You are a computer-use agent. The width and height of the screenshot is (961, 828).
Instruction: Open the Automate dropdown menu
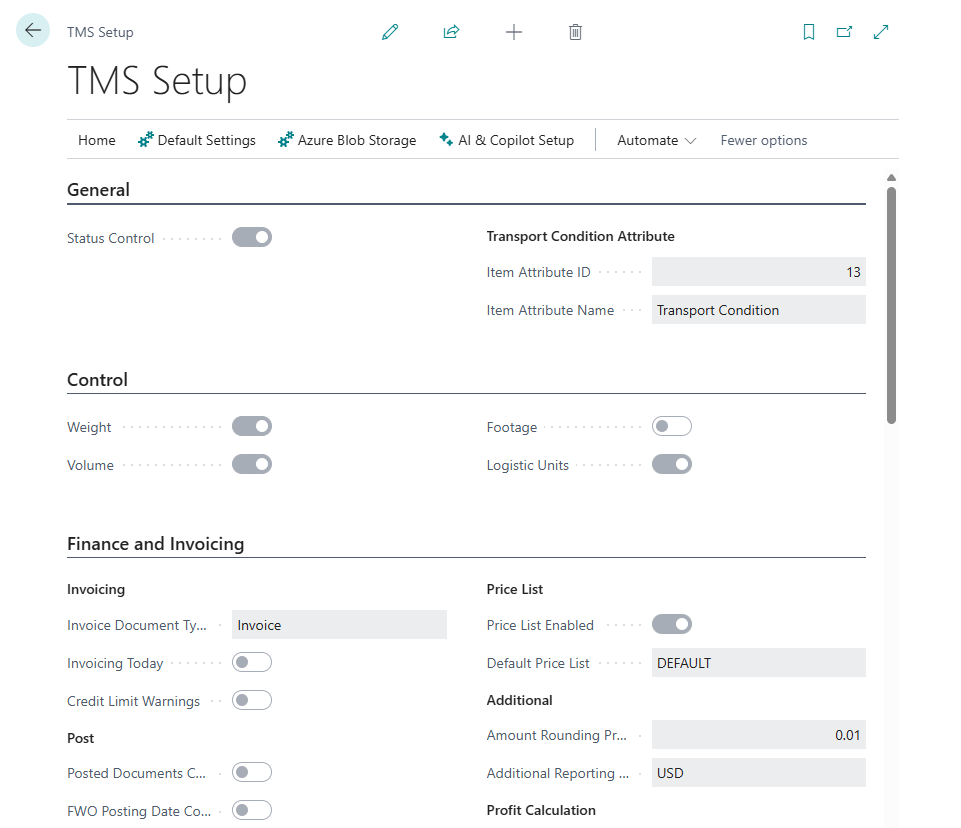(655, 140)
